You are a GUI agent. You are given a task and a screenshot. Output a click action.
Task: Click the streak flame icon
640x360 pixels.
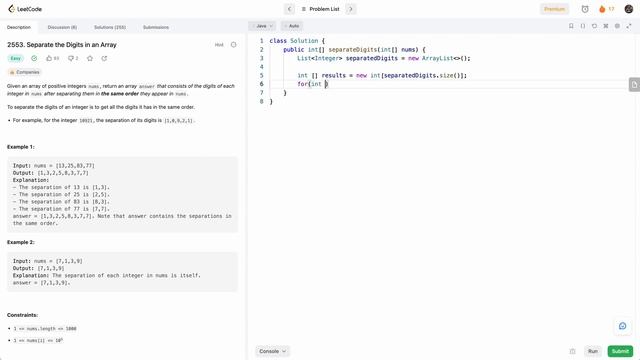[602, 9]
